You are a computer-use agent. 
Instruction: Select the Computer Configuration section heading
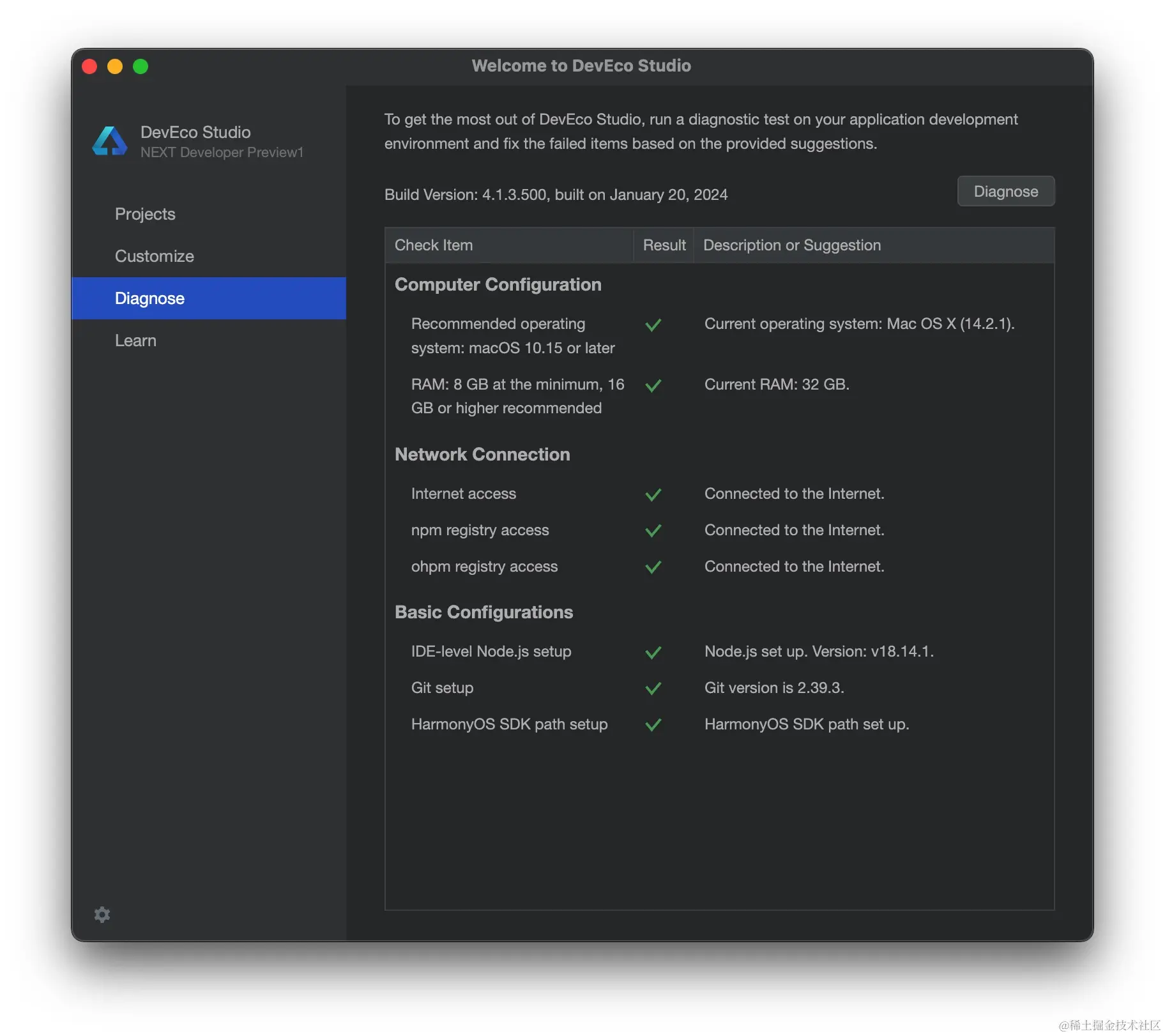498,285
